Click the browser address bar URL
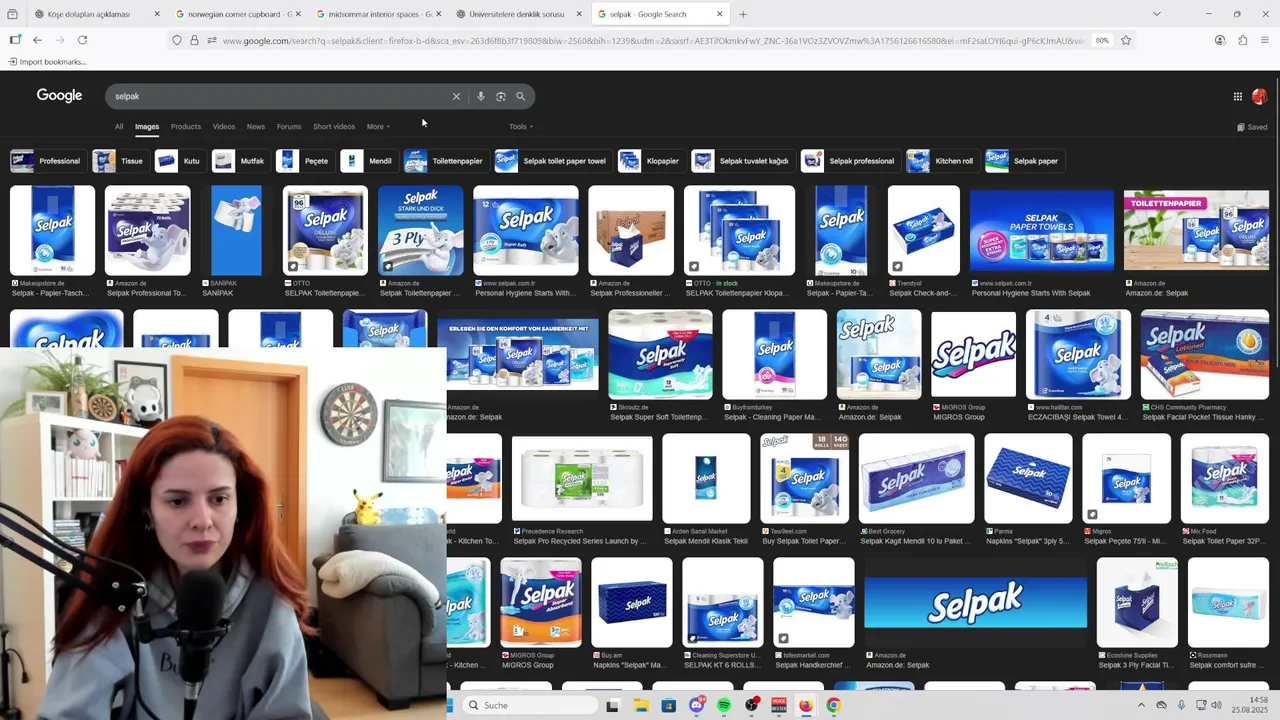Viewport: 1280px width, 720px height. (x=652, y=41)
